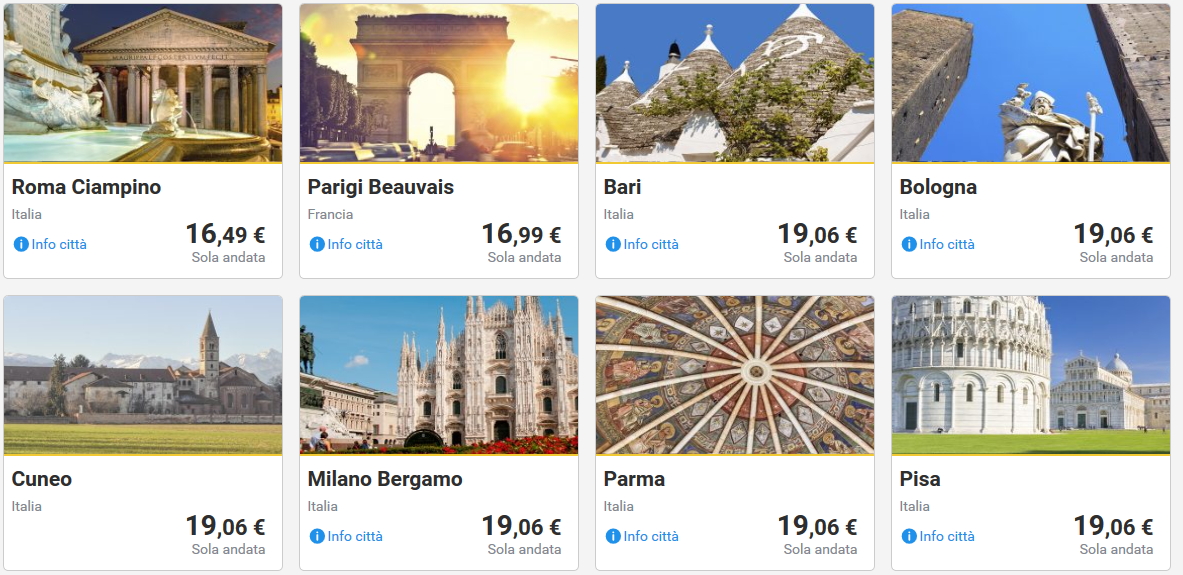
Task: Click the info icon on Pisa card
Action: click(909, 536)
